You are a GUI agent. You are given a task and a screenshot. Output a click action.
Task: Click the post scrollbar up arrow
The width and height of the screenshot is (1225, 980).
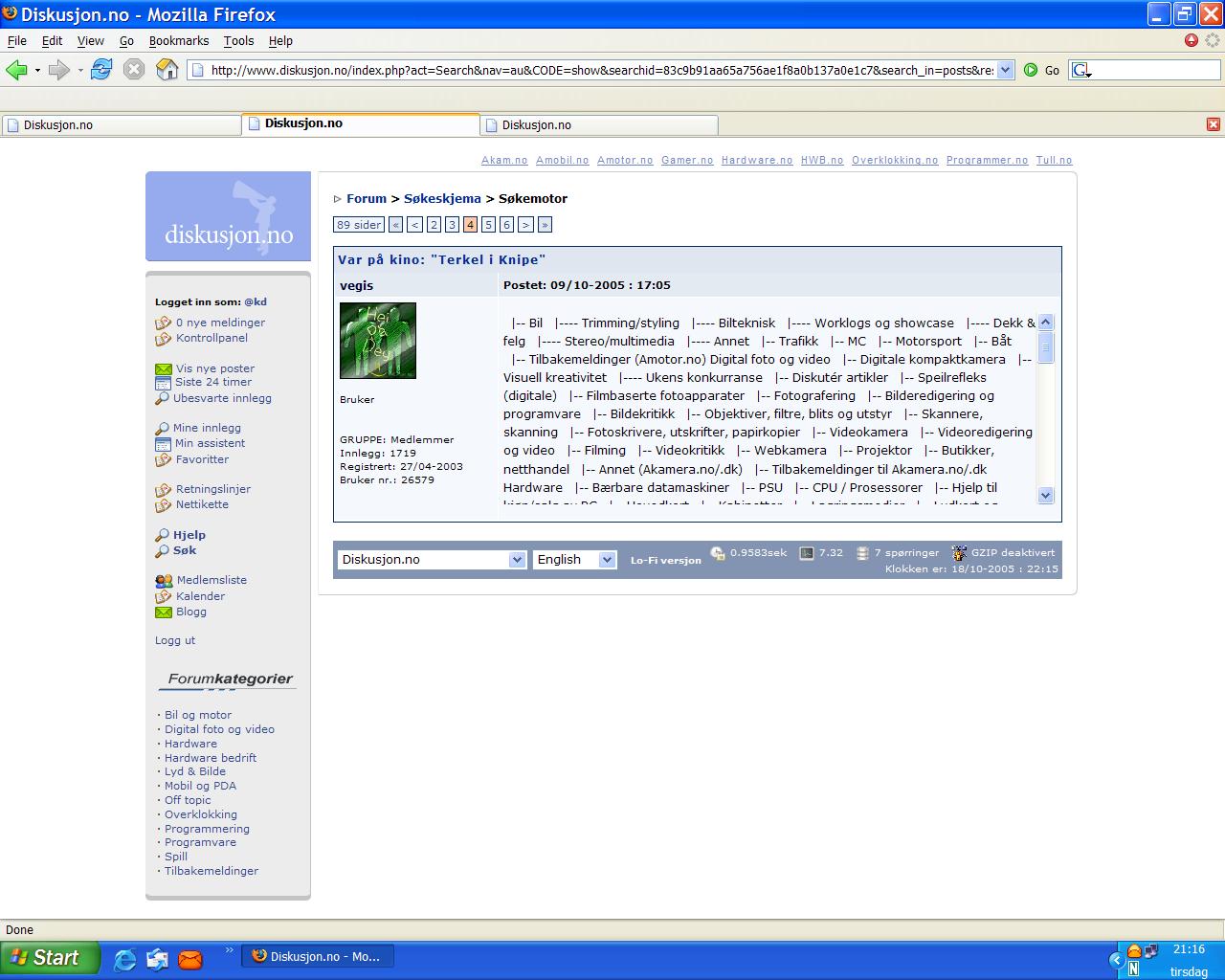coord(1045,323)
